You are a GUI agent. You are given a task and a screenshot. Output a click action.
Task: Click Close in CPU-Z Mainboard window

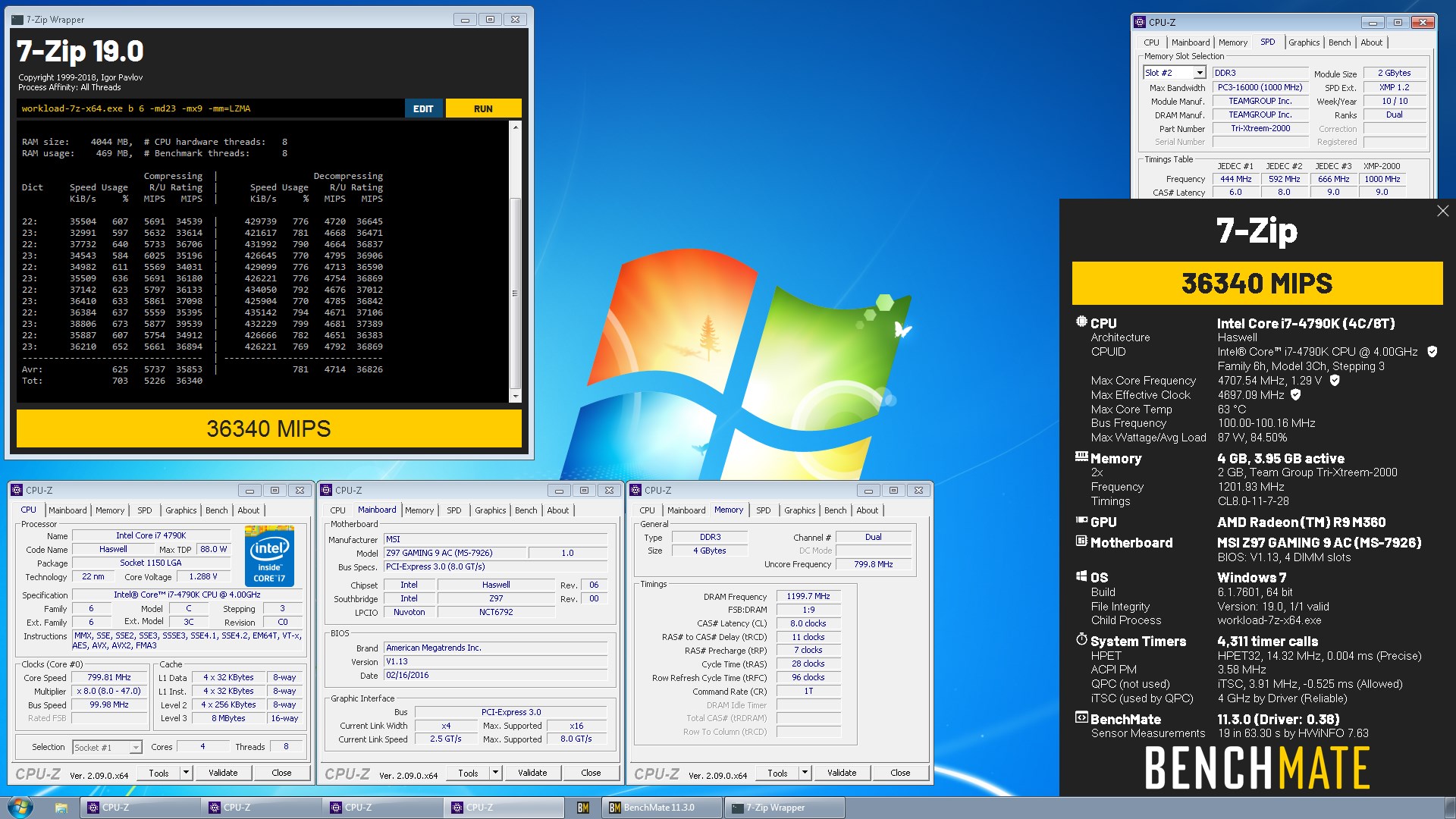click(x=591, y=773)
